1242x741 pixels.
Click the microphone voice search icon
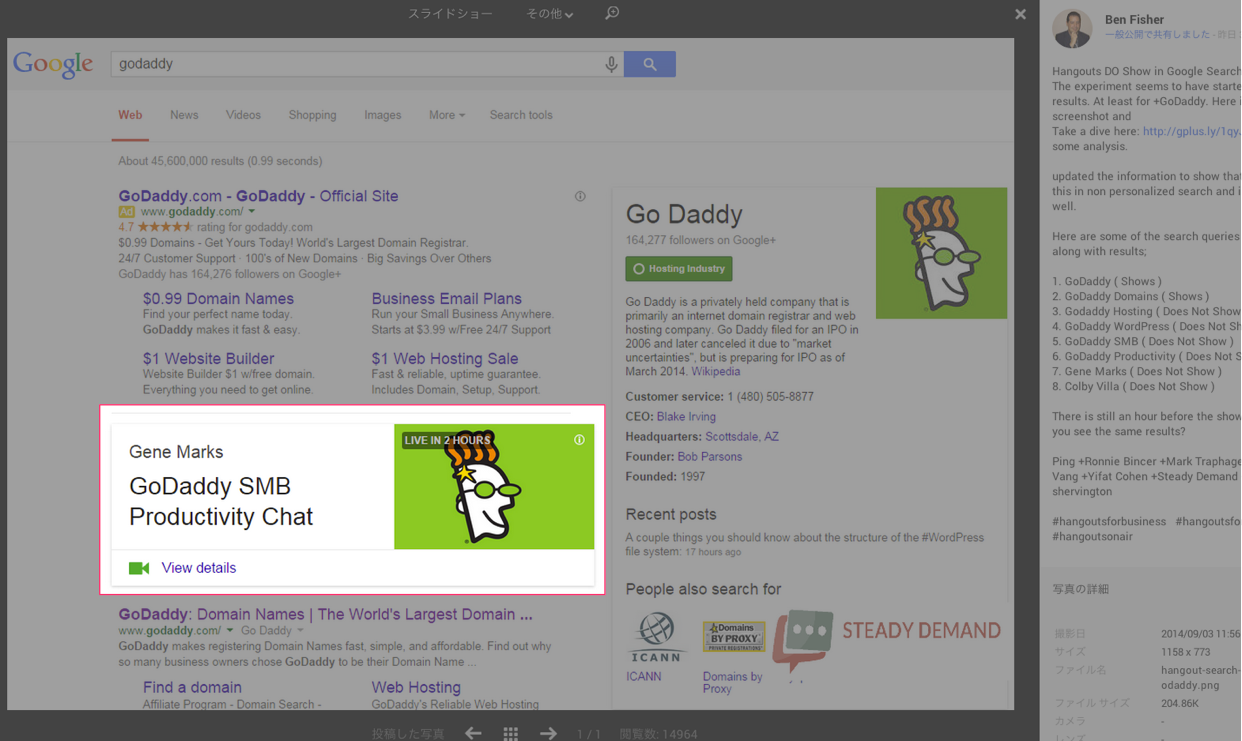[x=611, y=64]
